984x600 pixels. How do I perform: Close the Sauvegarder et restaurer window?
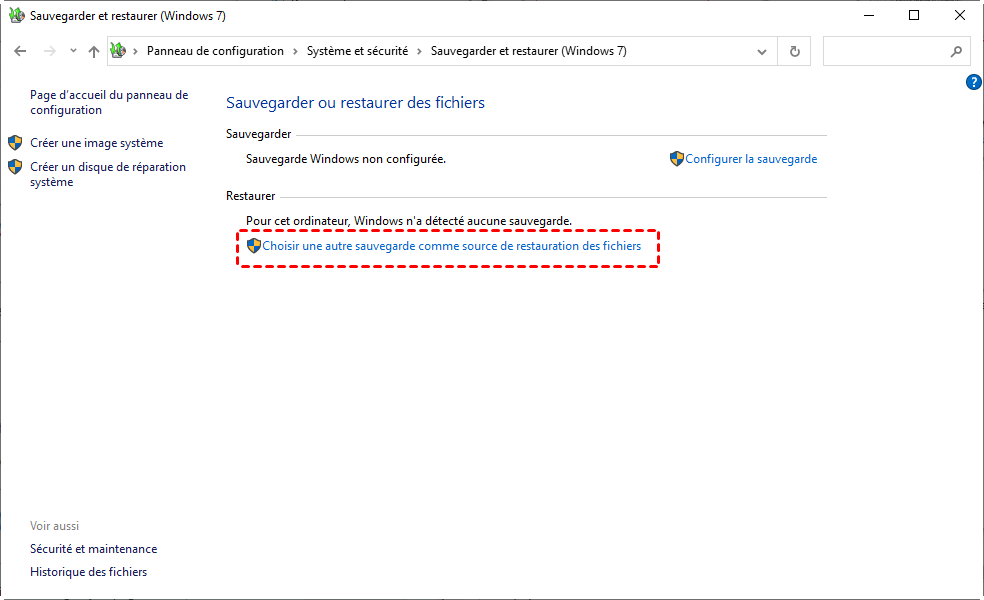point(960,16)
